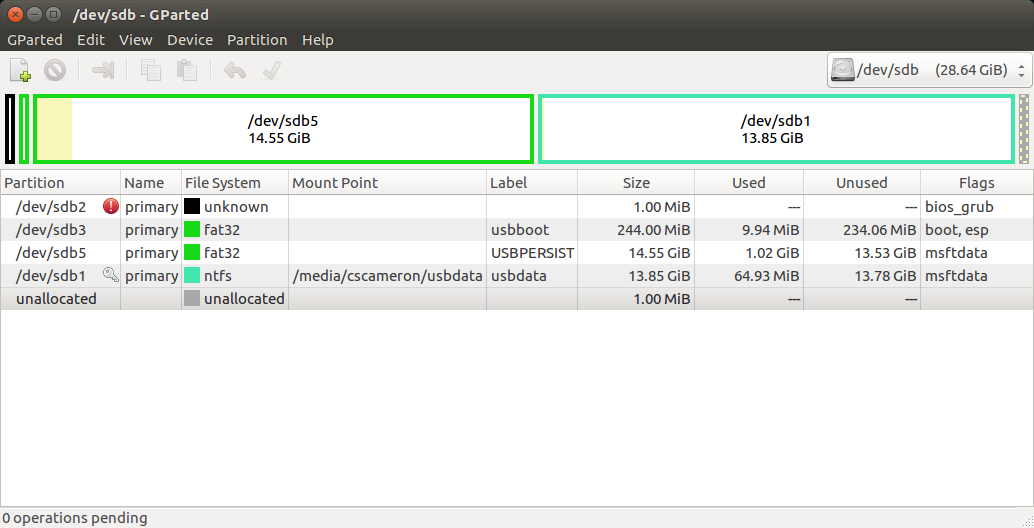The image size is (1034, 528).
Task: Click the red warning icon on /dev/sdb2
Action: coord(111,206)
